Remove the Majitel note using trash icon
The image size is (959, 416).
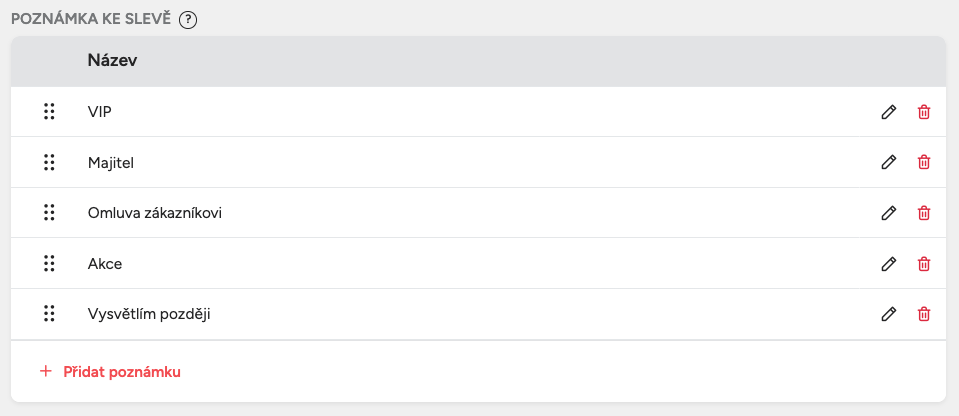click(924, 162)
